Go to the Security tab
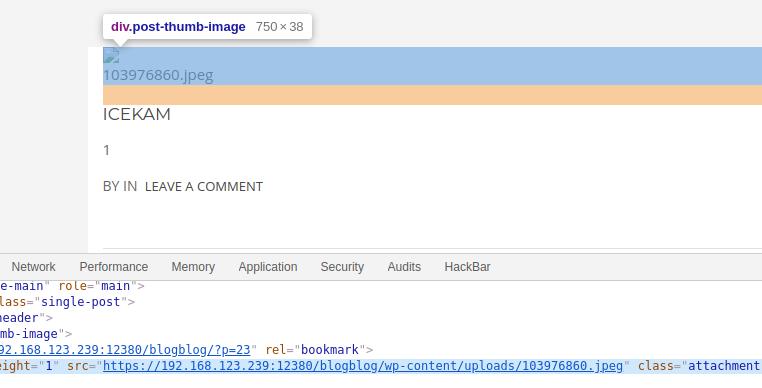Screen dimensions: 762x388 pyautogui.click(x=342, y=267)
